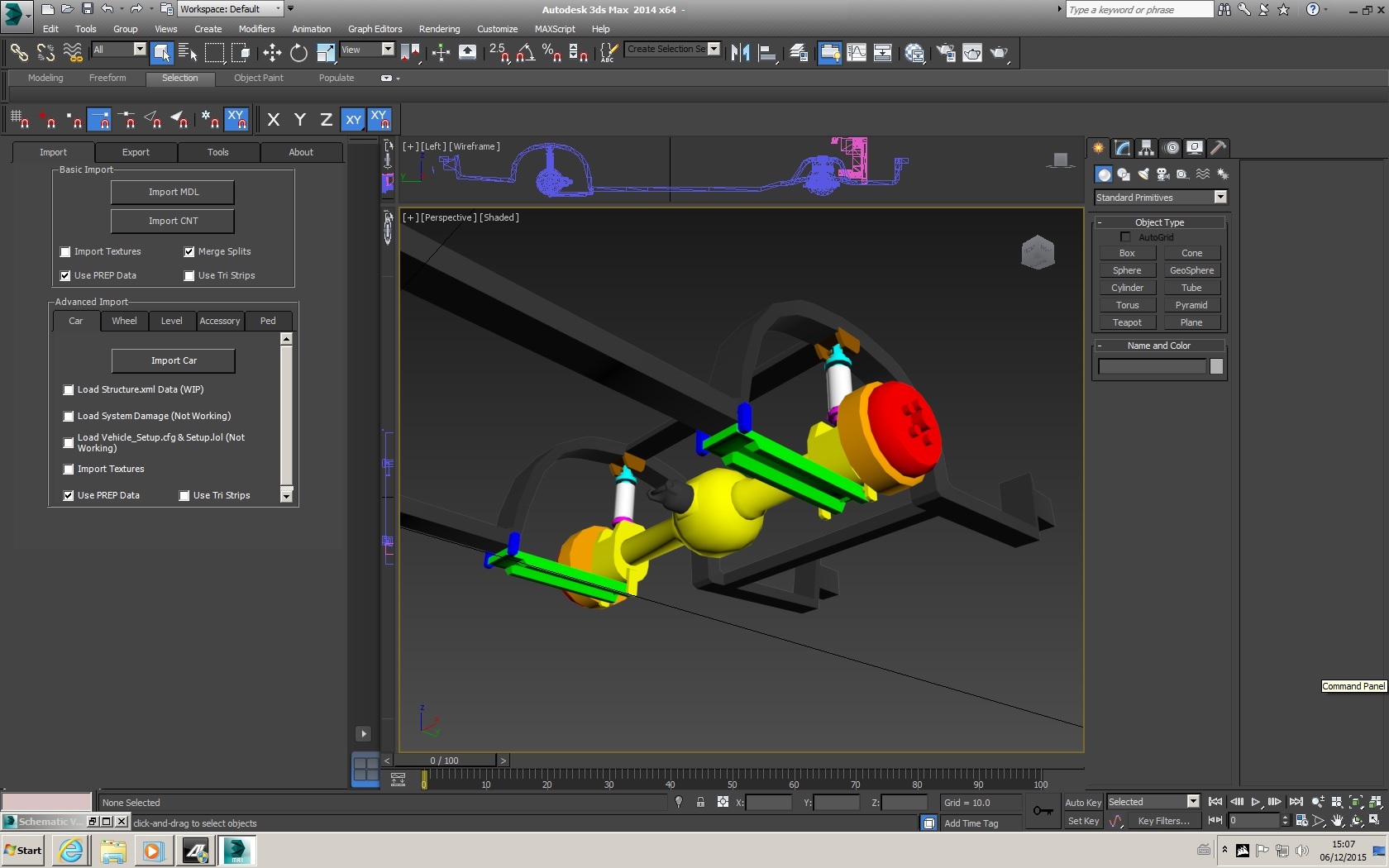Collapse the Object Type rollout
Viewport: 1389px width, 868px height.
pyautogui.click(x=1158, y=222)
